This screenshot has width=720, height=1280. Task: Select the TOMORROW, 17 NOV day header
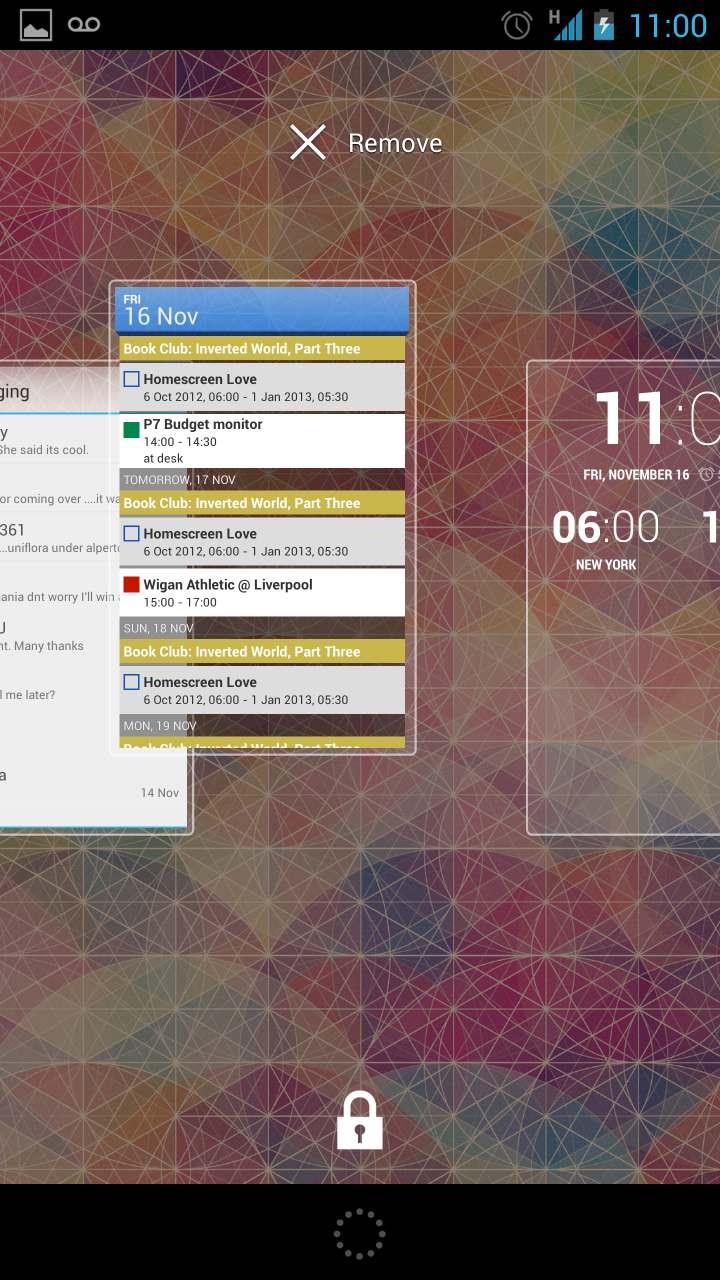point(262,480)
